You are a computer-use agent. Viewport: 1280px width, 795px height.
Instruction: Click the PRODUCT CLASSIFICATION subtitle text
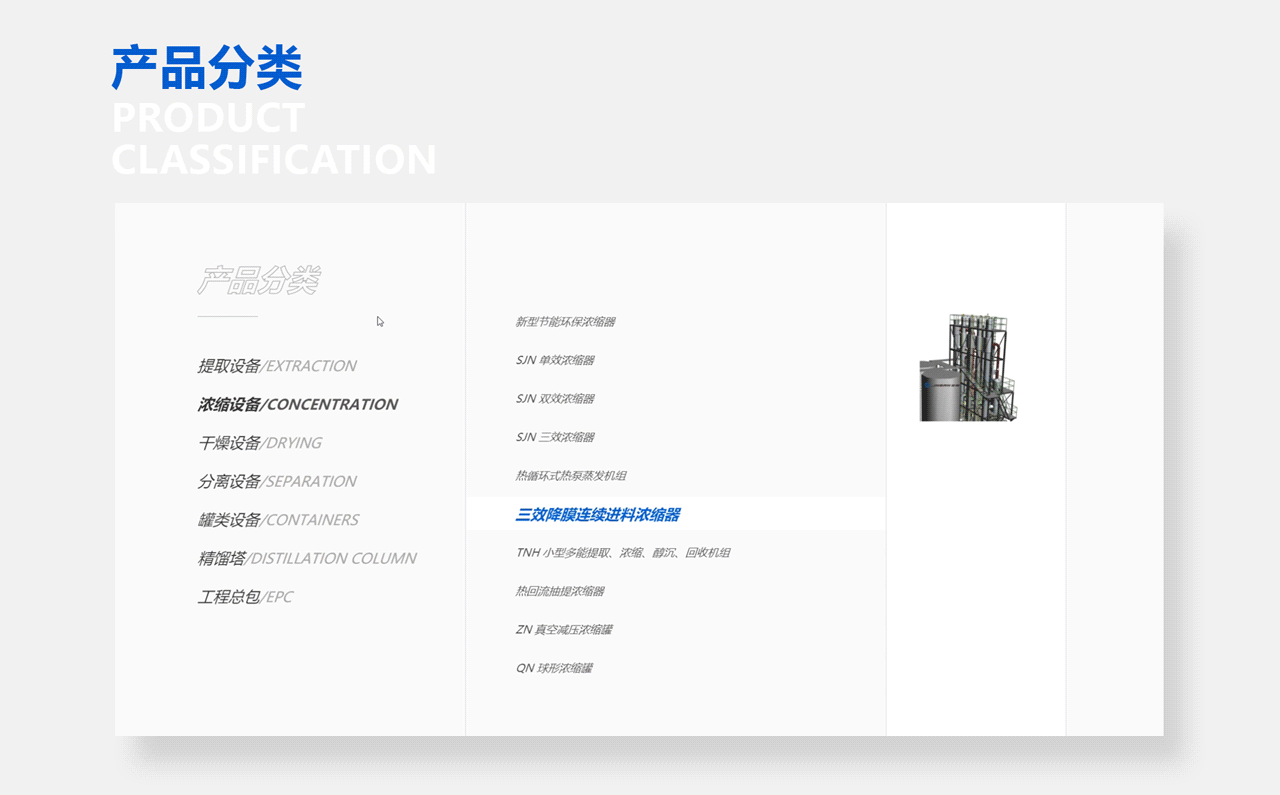[274, 139]
